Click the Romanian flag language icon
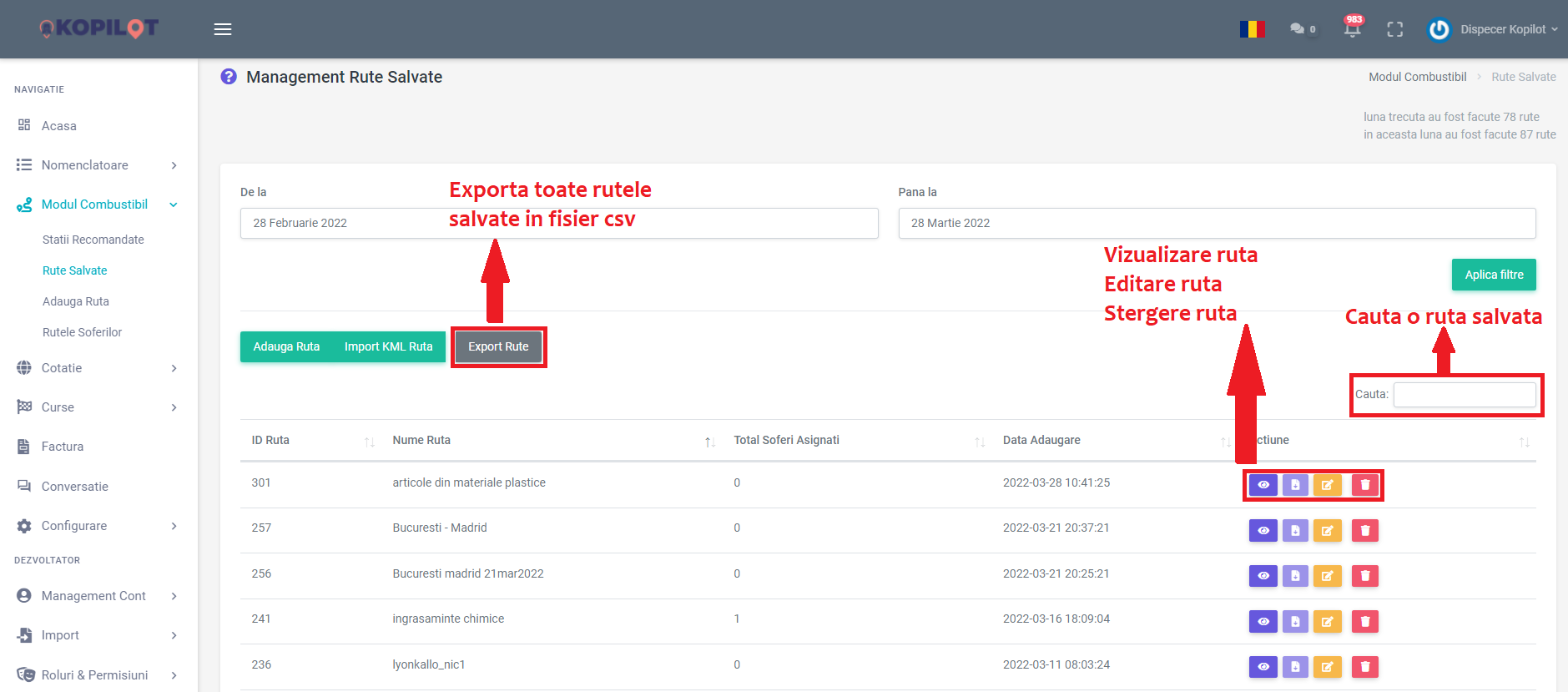This screenshot has height=692, width=1568. pos(1252,29)
